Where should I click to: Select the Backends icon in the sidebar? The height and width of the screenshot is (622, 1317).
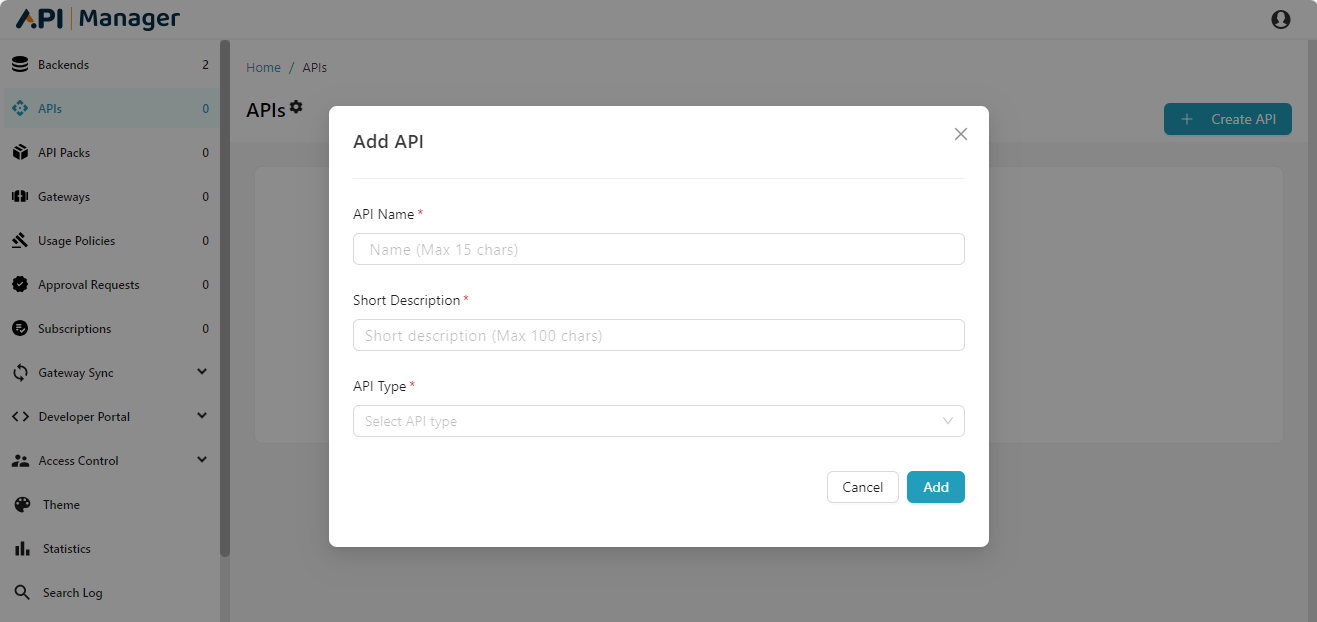coord(20,63)
